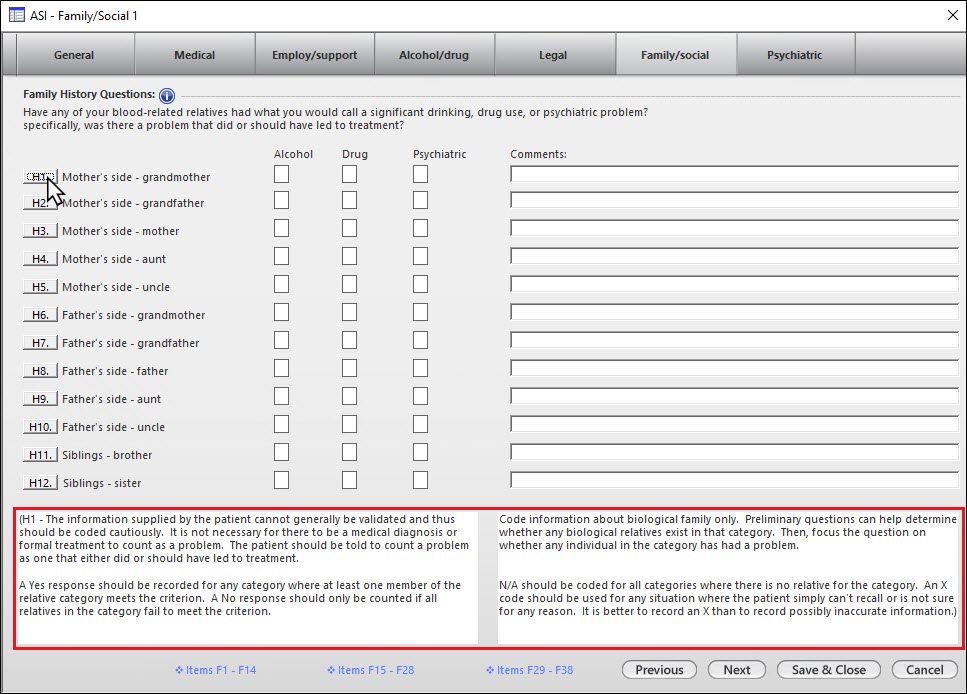967x694 pixels.
Task: Go to the Psychiatric tab
Action: (794, 55)
